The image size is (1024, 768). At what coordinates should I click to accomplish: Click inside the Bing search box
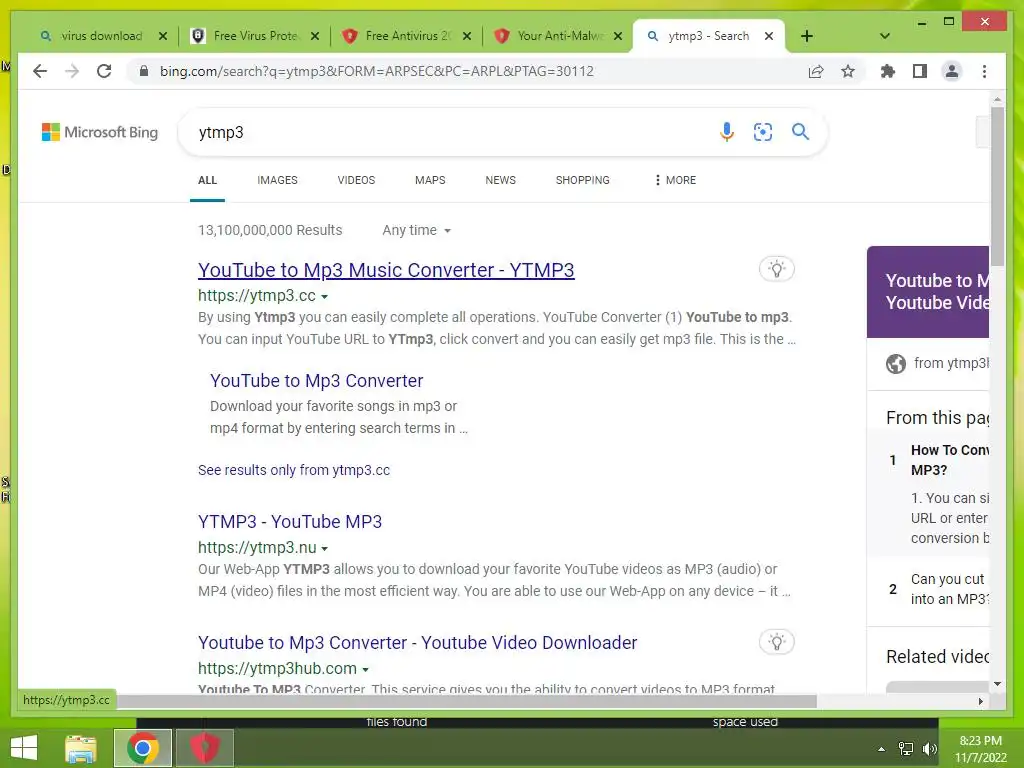coord(451,133)
